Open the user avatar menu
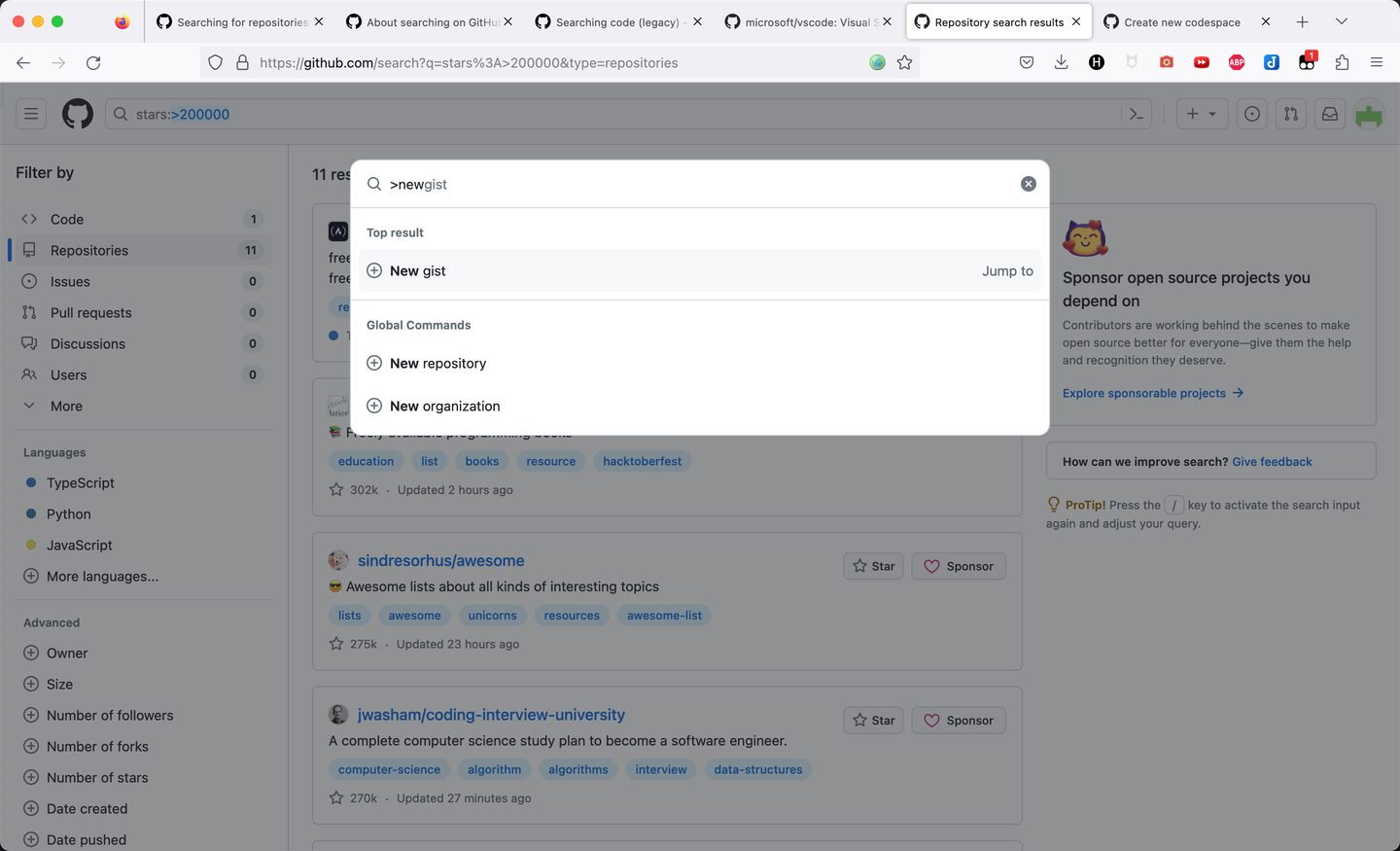The width and height of the screenshot is (1400, 851). (1369, 114)
